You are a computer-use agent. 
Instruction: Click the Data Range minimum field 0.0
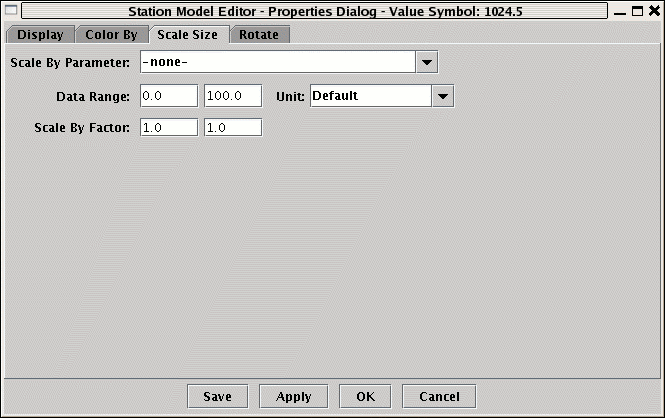(169, 96)
